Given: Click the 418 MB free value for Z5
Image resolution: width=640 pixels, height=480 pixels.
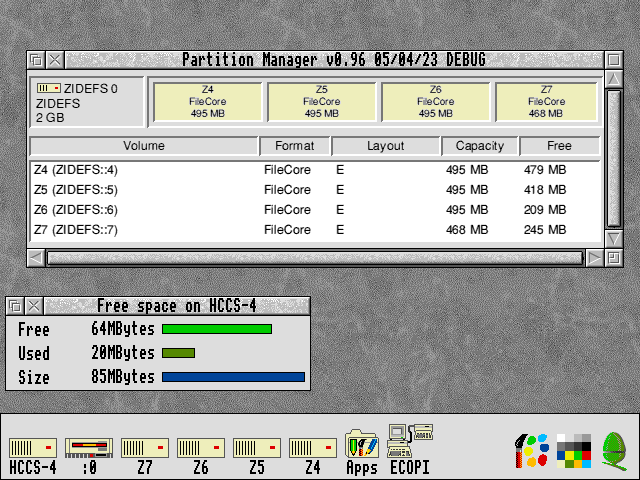Looking at the screenshot, I should pos(545,190).
